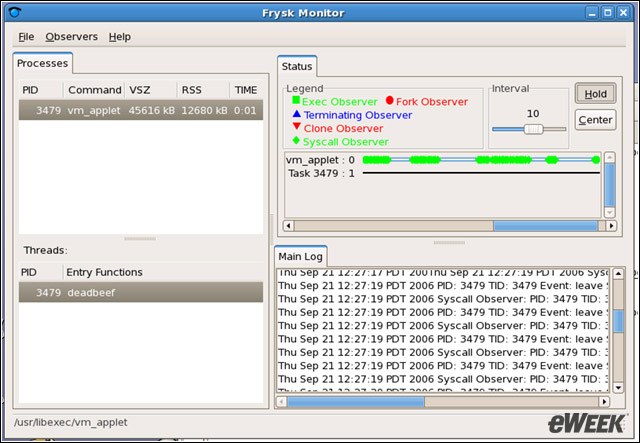Open the Help menu
The image size is (640, 443).
tap(120, 37)
